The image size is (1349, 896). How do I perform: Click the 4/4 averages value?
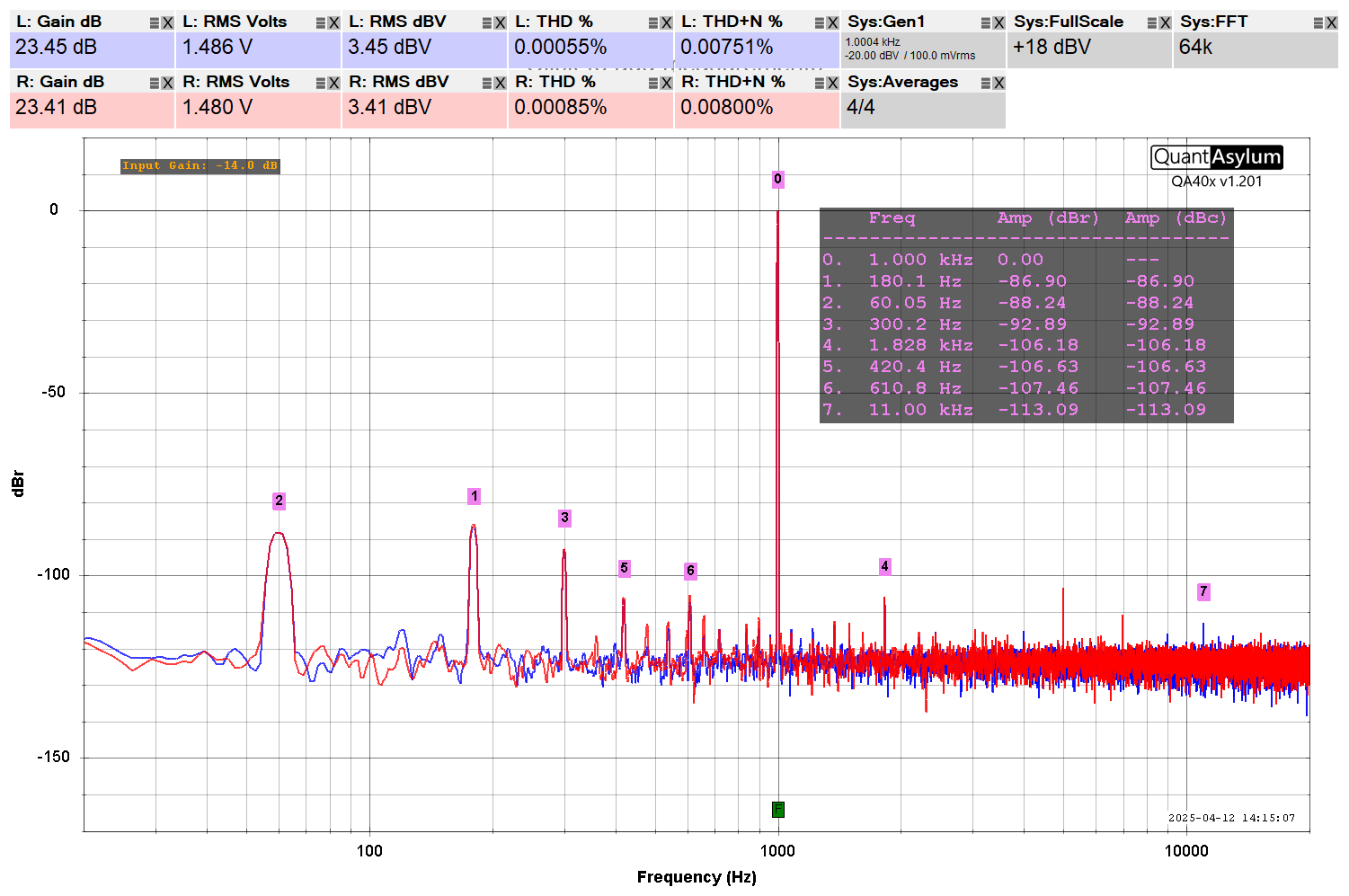pyautogui.click(x=861, y=107)
